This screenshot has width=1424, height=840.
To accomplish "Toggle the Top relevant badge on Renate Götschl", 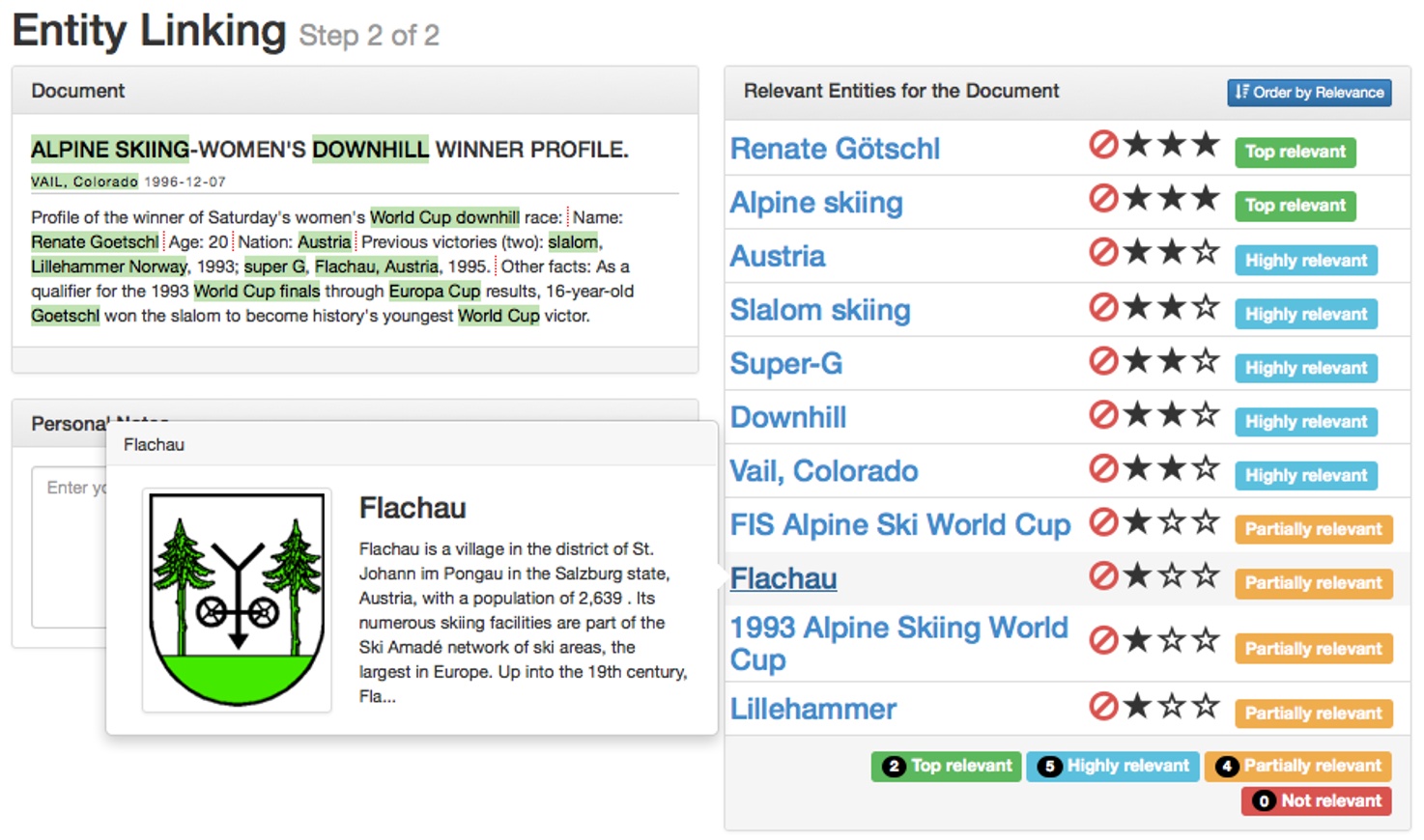I will [1295, 152].
